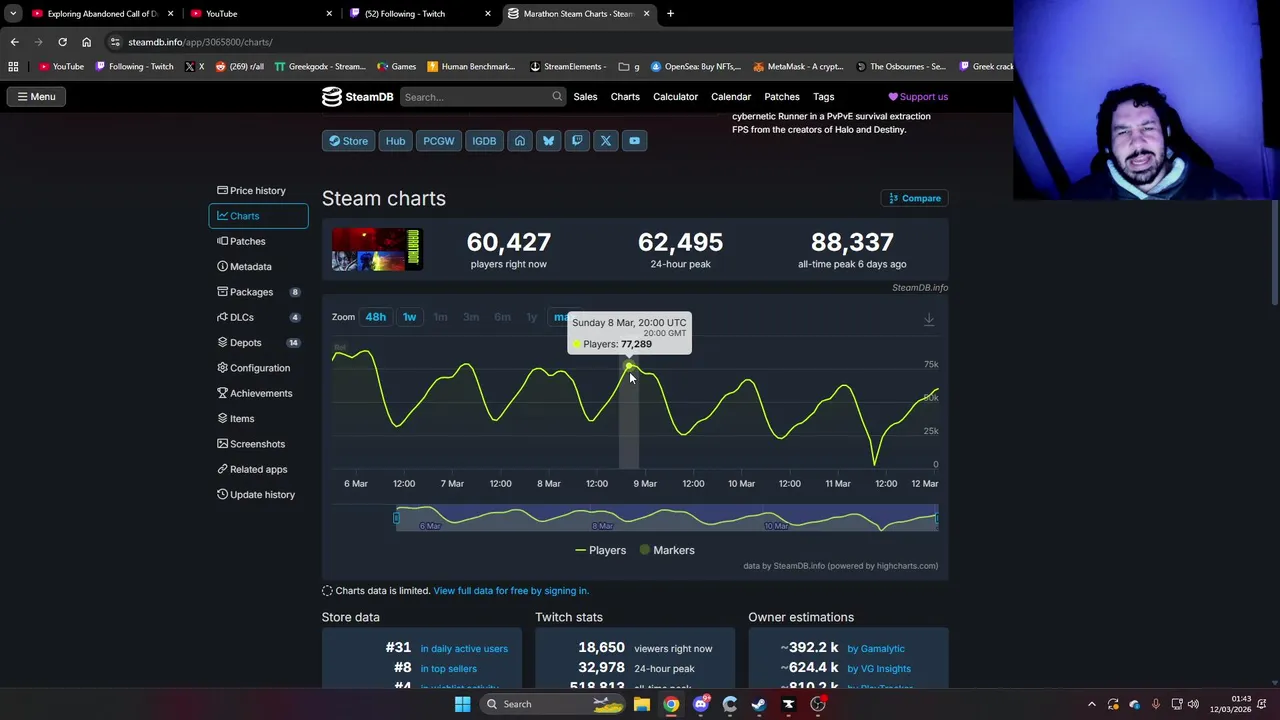Set chart zoom to 48h
This screenshot has height=720, width=1280.
point(375,317)
